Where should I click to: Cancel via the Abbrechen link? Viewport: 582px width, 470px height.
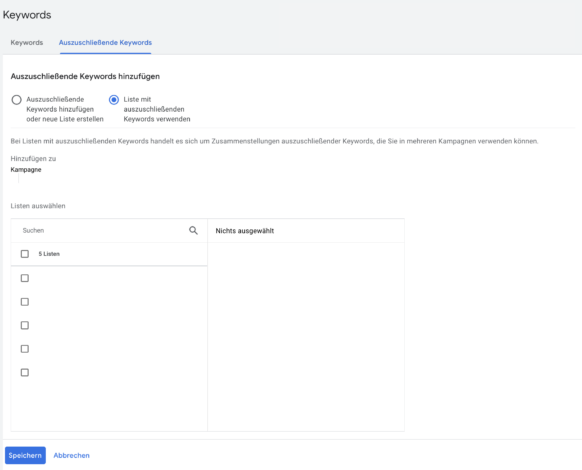[x=72, y=455]
